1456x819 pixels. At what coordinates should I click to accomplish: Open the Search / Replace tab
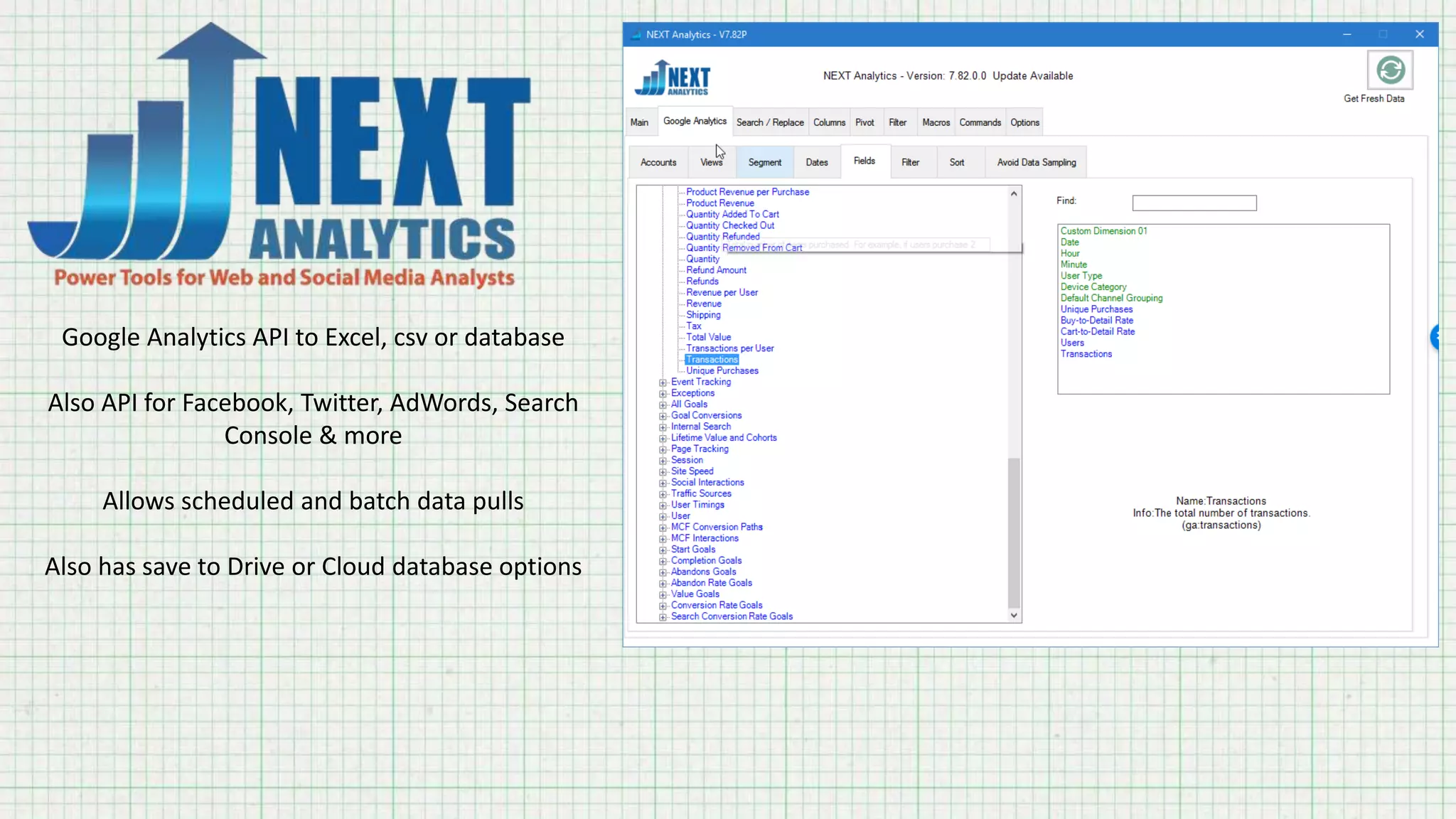[770, 122]
